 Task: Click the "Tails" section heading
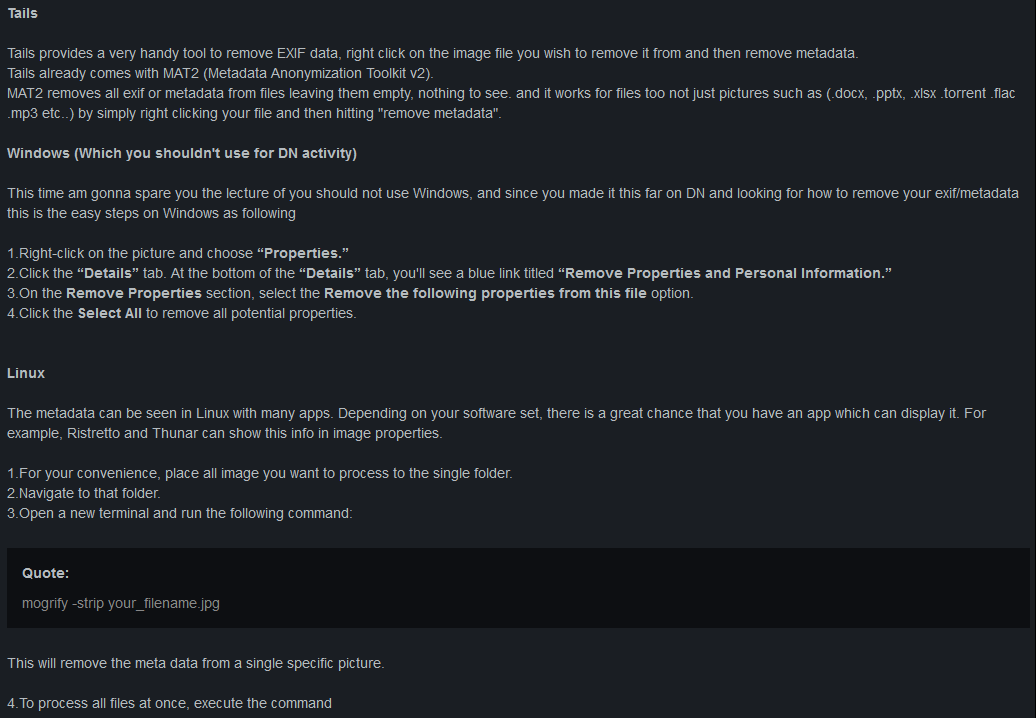click(x=22, y=14)
